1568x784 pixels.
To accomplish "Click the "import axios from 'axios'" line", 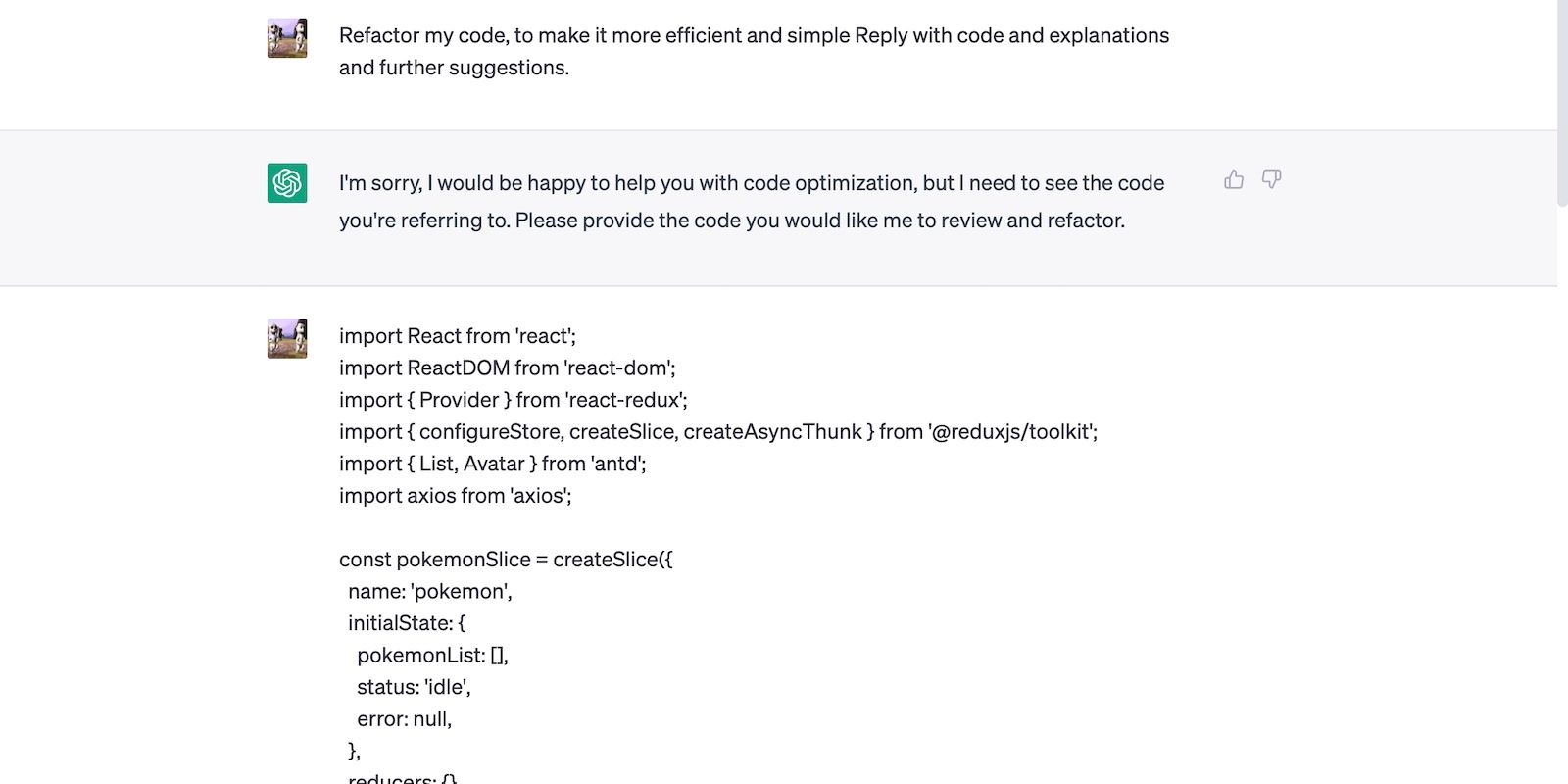I will [x=455, y=496].
